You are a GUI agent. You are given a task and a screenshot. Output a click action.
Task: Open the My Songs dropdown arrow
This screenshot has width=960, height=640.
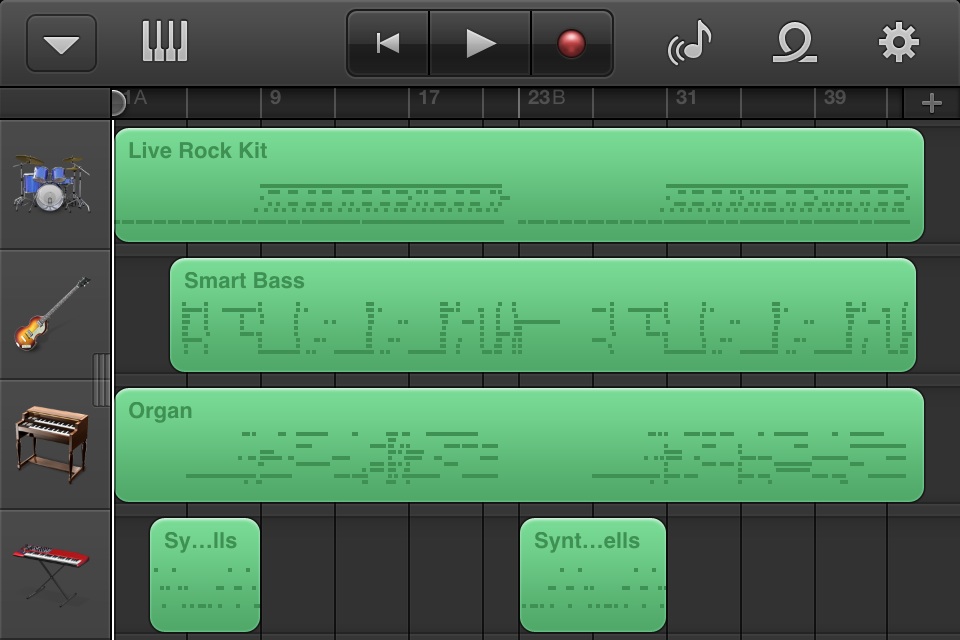[61, 44]
